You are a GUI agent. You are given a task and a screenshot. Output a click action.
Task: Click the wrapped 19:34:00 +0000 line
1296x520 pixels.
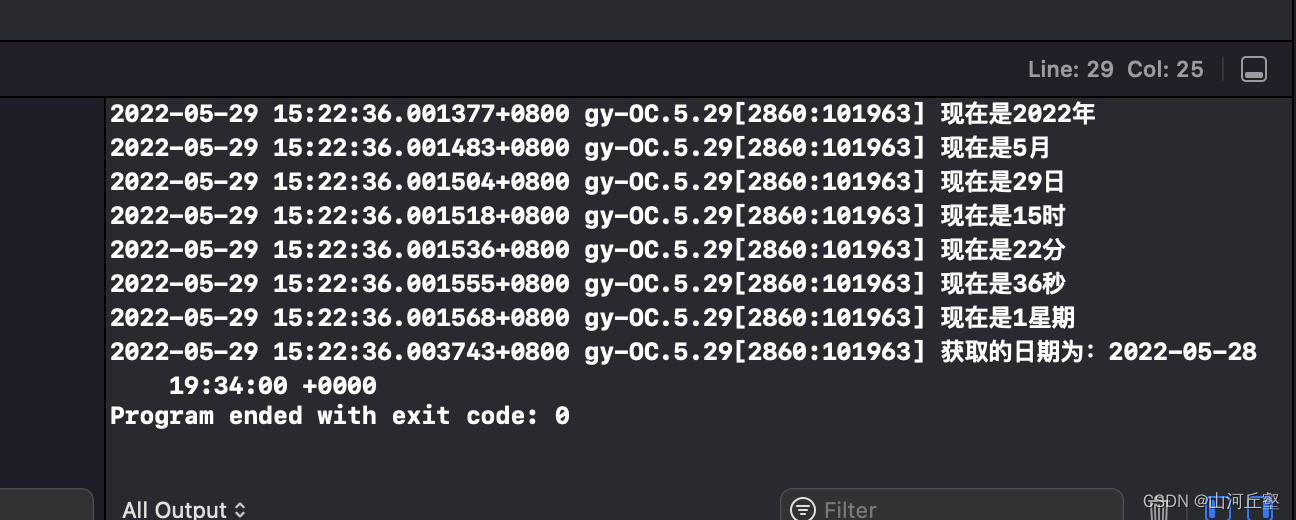[272, 385]
